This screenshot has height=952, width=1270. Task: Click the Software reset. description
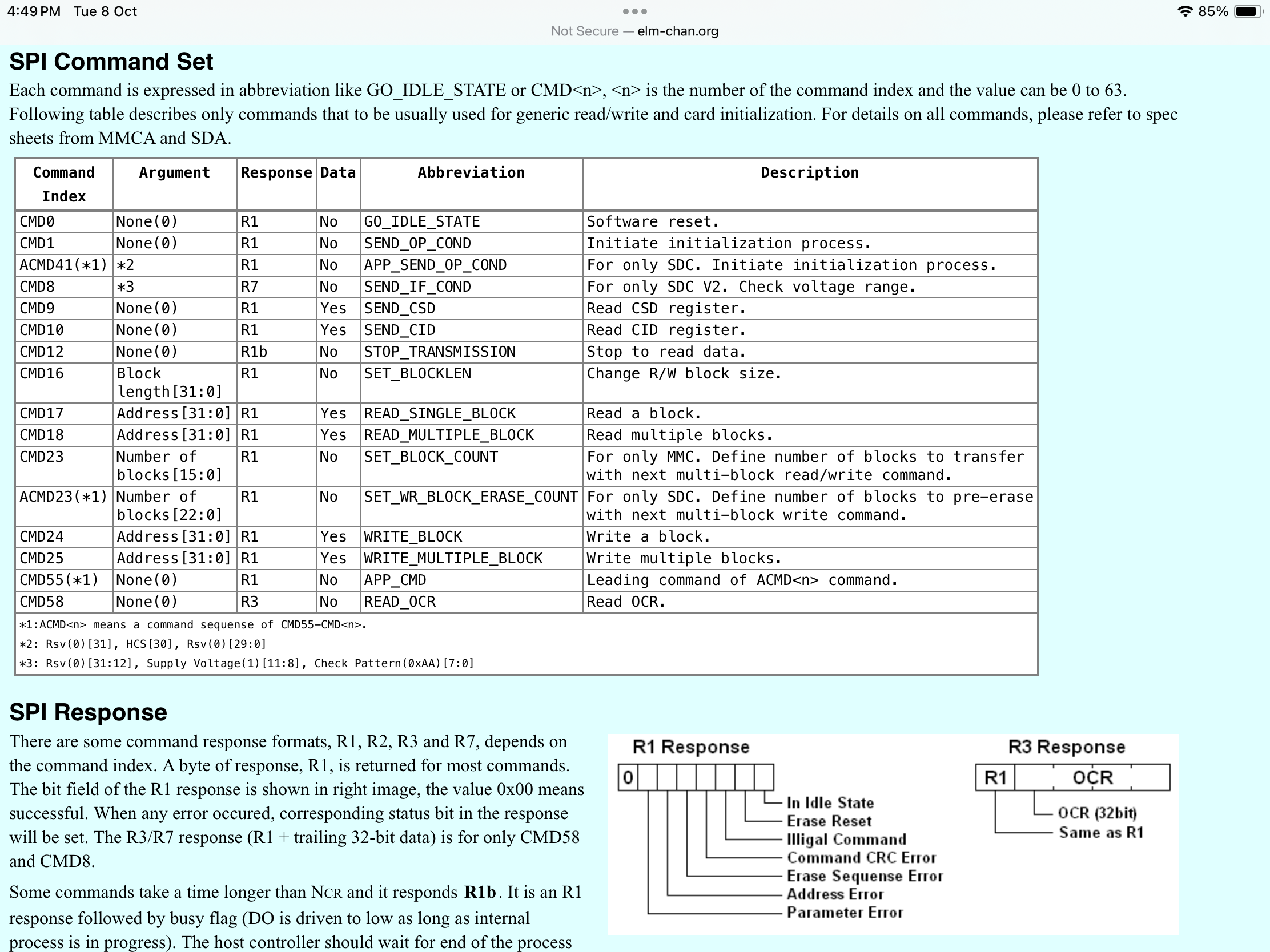tap(810, 221)
